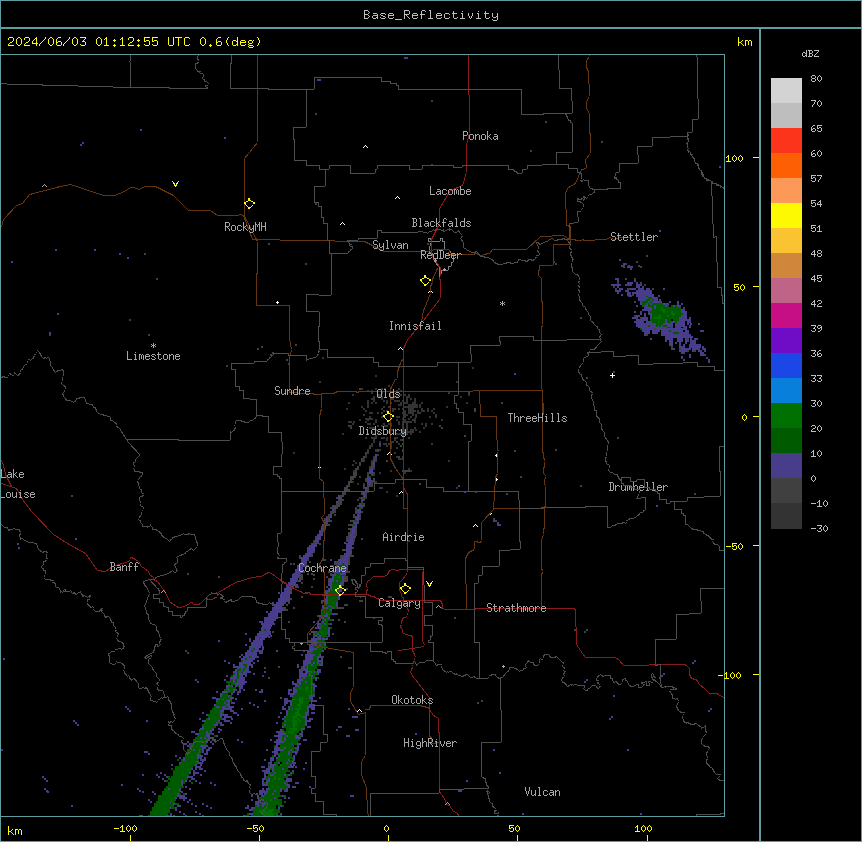Select the magenta 39-42 dBZ legend swatch
This screenshot has width=862, height=842.
(786, 316)
